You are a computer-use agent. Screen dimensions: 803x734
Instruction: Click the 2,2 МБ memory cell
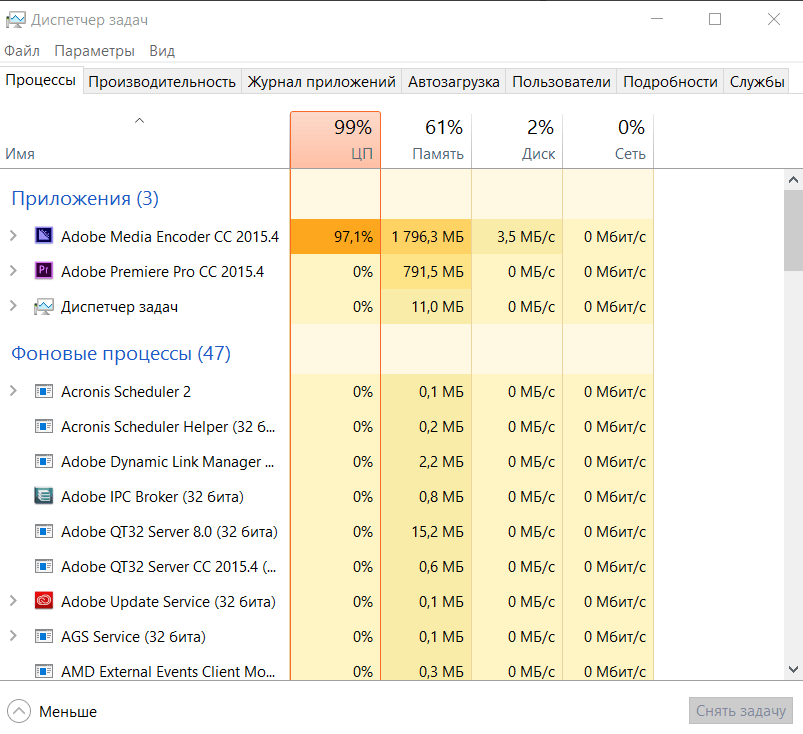point(426,462)
